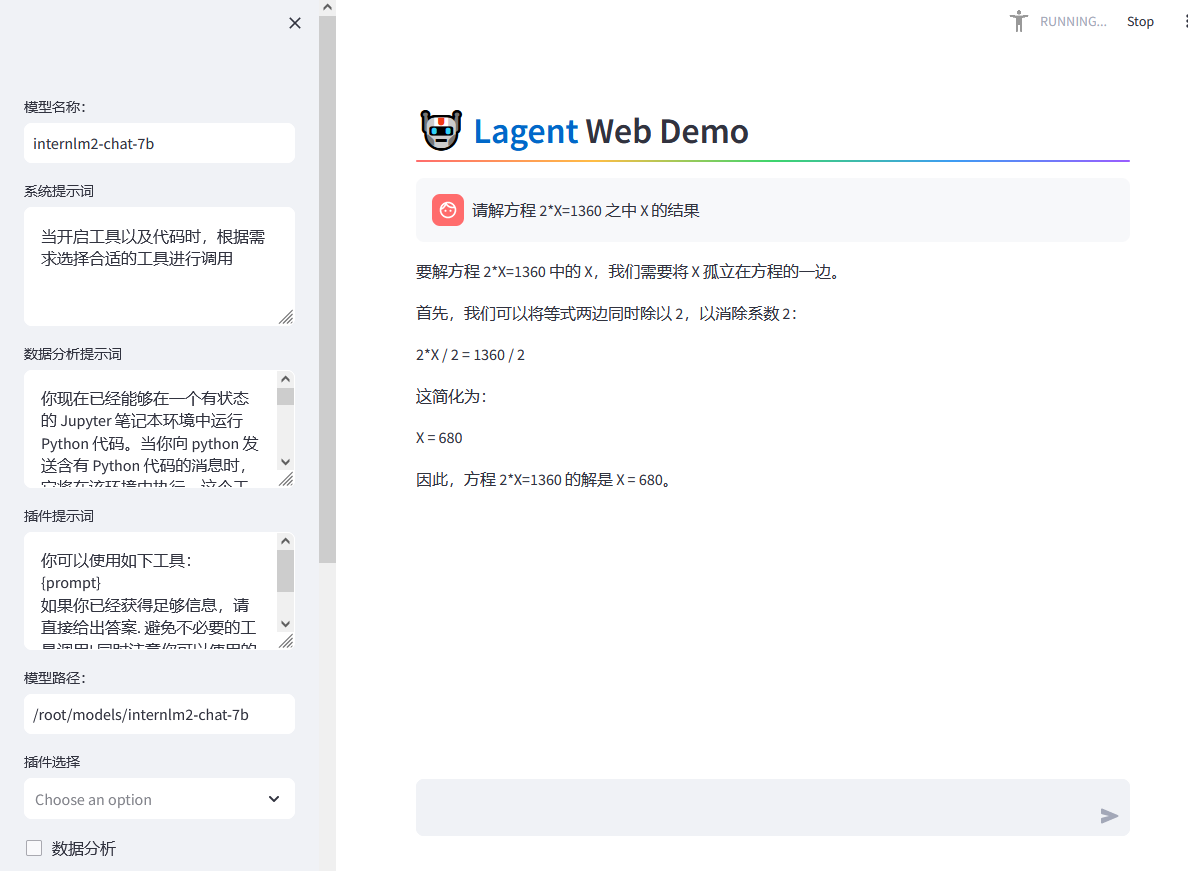1188x871 pixels.
Task: Click the line '2*X / 2 = 1360 / 2'
Action: 471,354
